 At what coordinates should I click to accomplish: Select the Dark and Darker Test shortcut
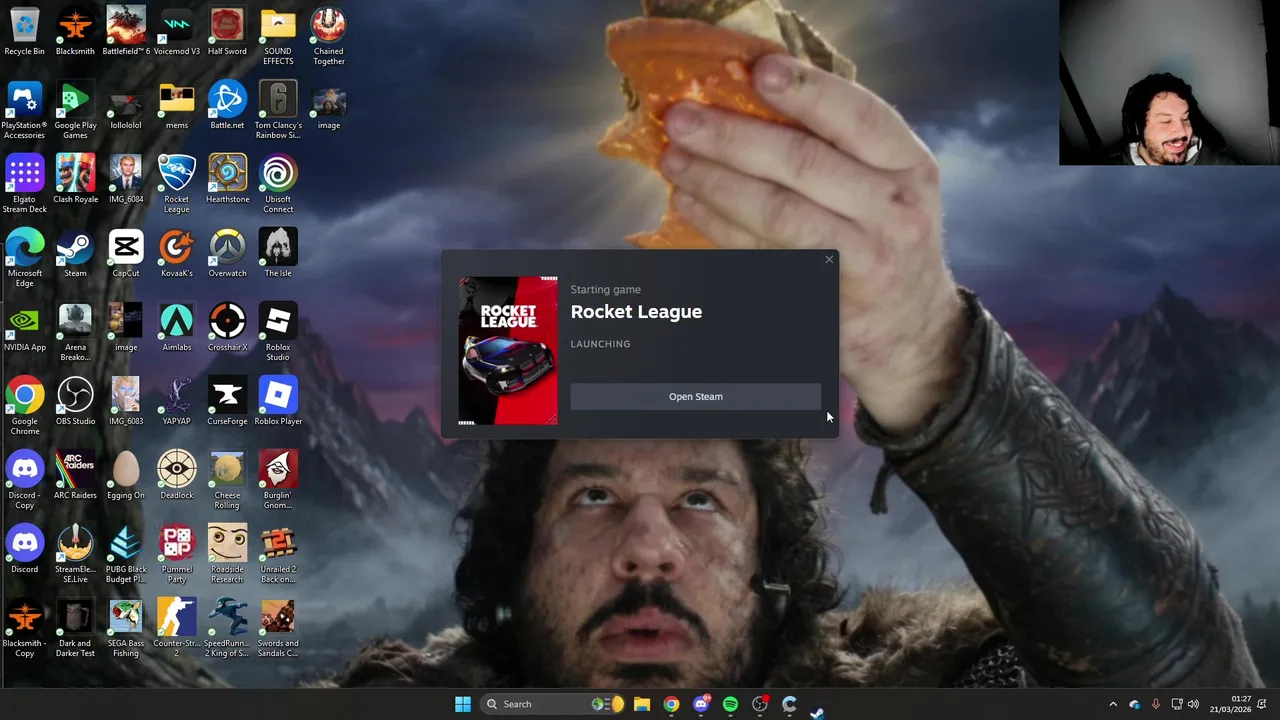coord(75,629)
